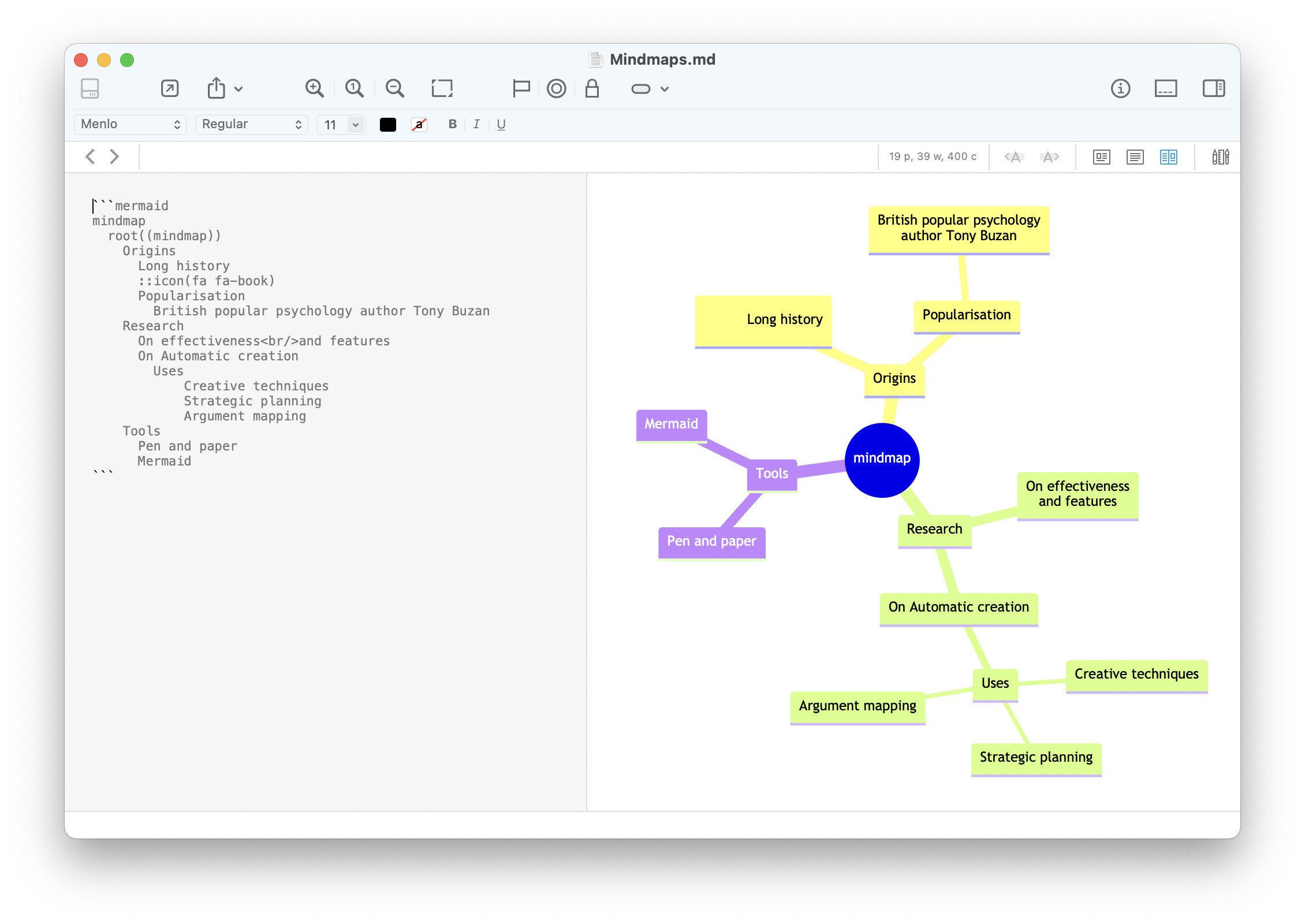This screenshot has height=924, width=1305.
Task: Click the zoom out magnifier icon
Action: click(395, 88)
